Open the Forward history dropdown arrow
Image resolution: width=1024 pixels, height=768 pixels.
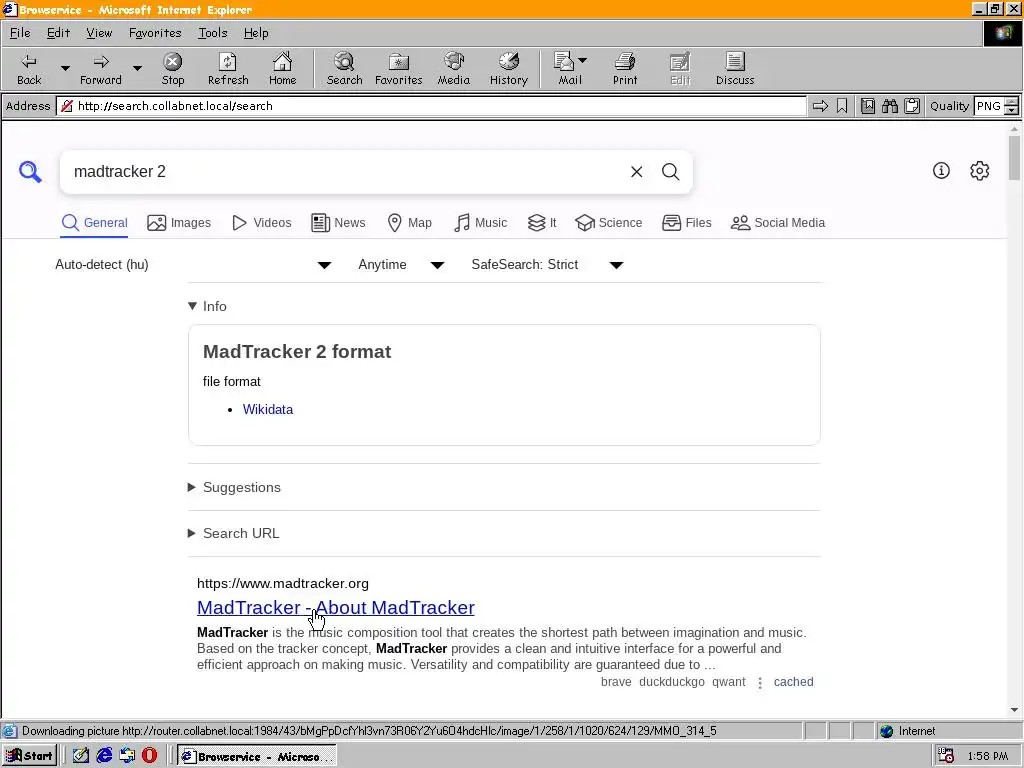pos(137,68)
